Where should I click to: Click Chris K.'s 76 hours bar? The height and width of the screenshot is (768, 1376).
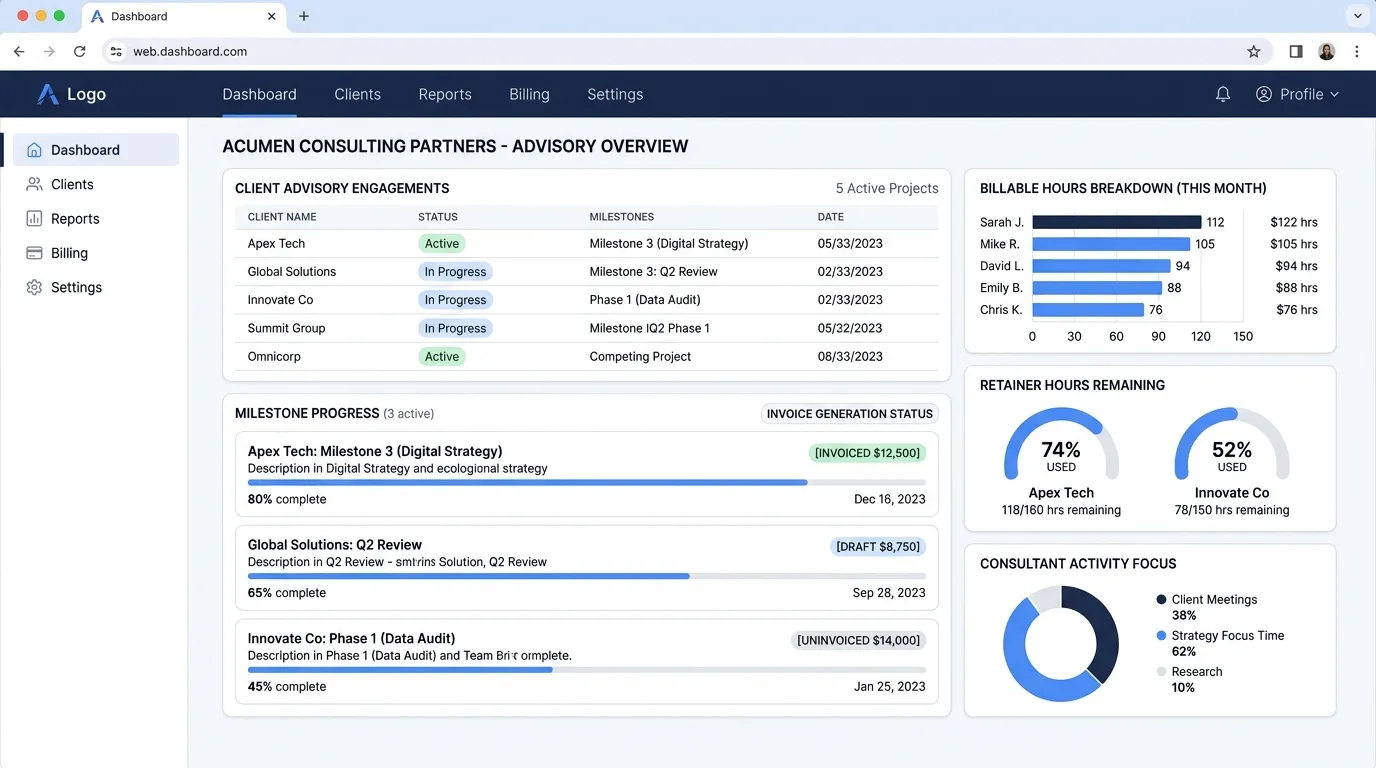1088,310
